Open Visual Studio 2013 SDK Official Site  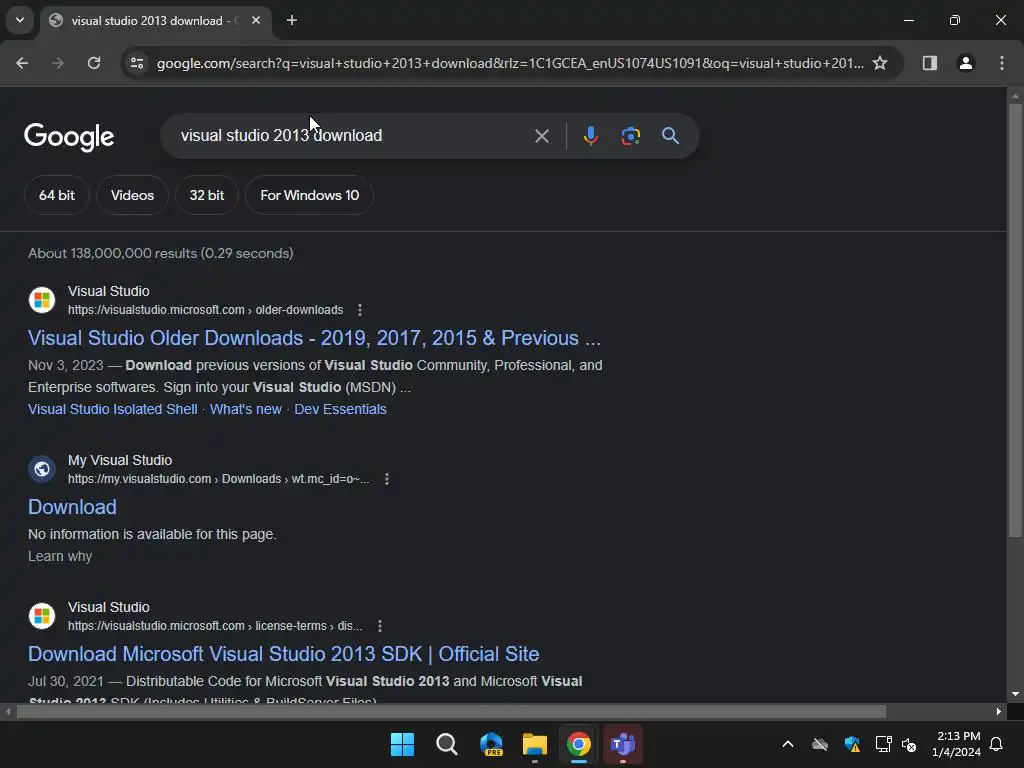tap(283, 654)
